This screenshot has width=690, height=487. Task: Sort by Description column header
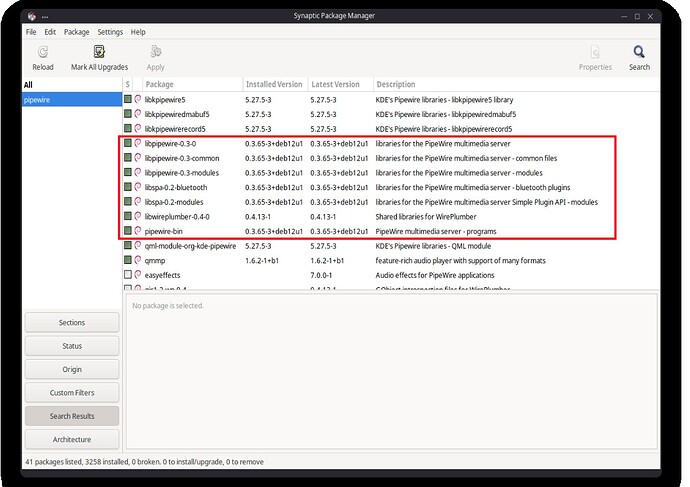516,84
